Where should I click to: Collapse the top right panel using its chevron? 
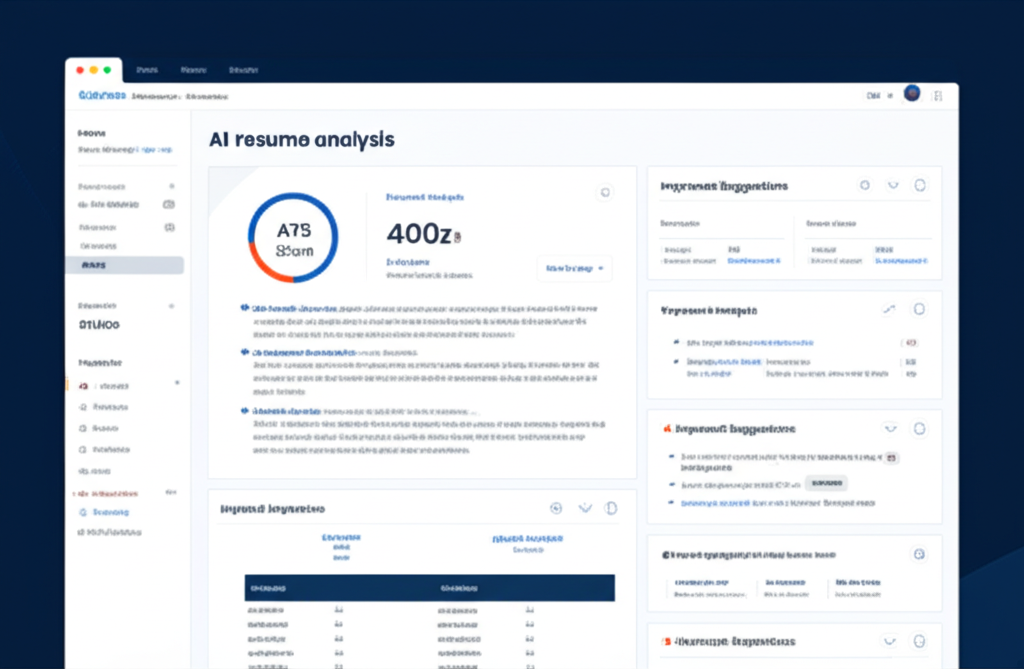point(893,185)
